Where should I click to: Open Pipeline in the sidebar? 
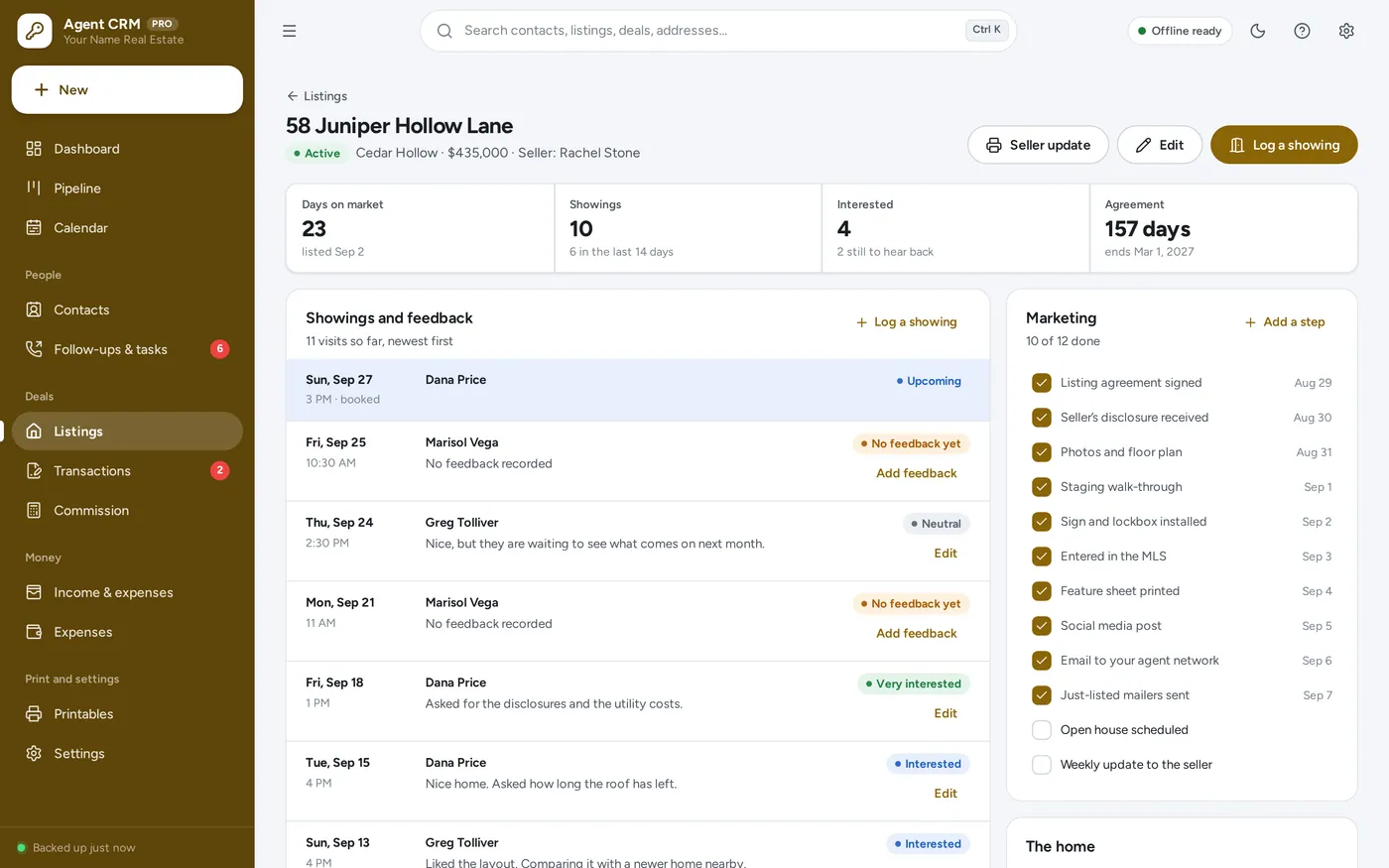coord(127,188)
